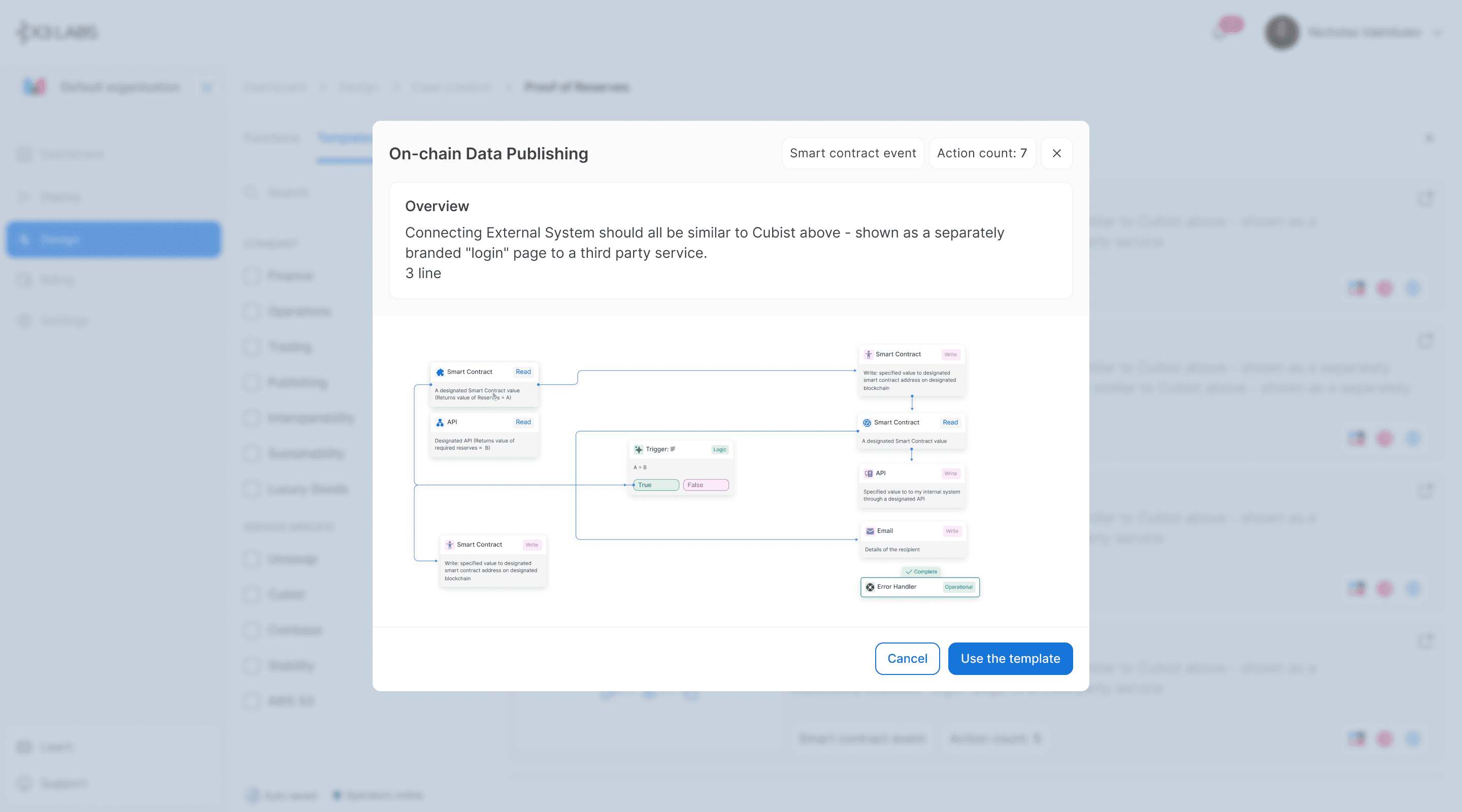Click the "Overview" heading

click(x=437, y=206)
